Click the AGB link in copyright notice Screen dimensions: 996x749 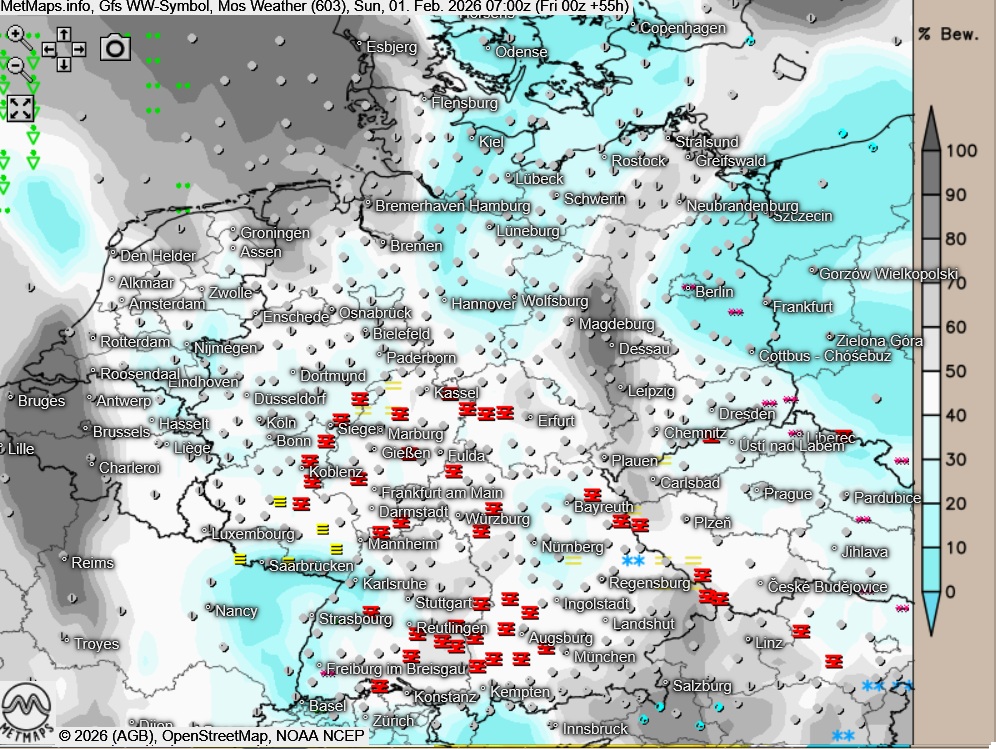tap(124, 736)
